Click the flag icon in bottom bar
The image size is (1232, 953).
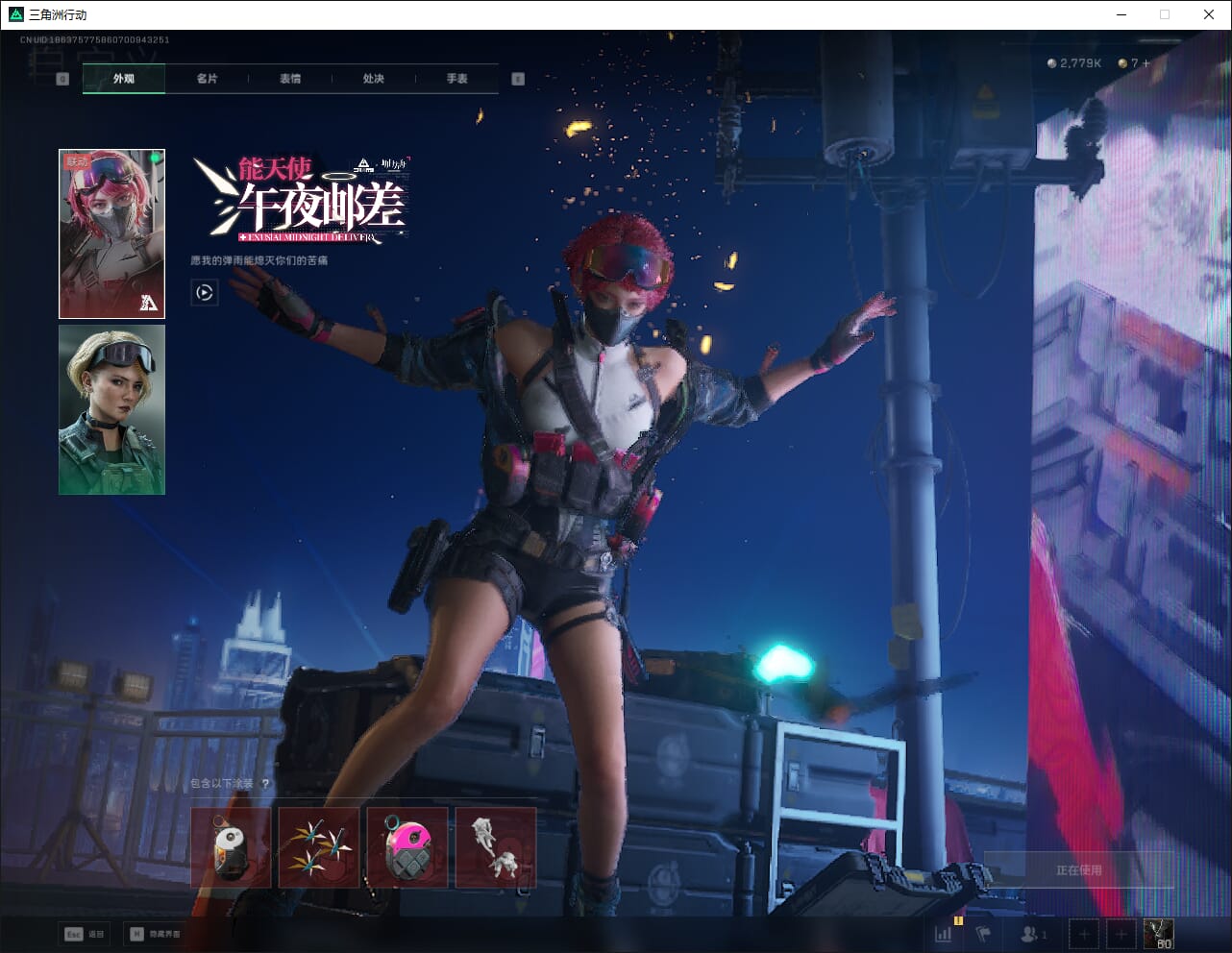tap(983, 934)
